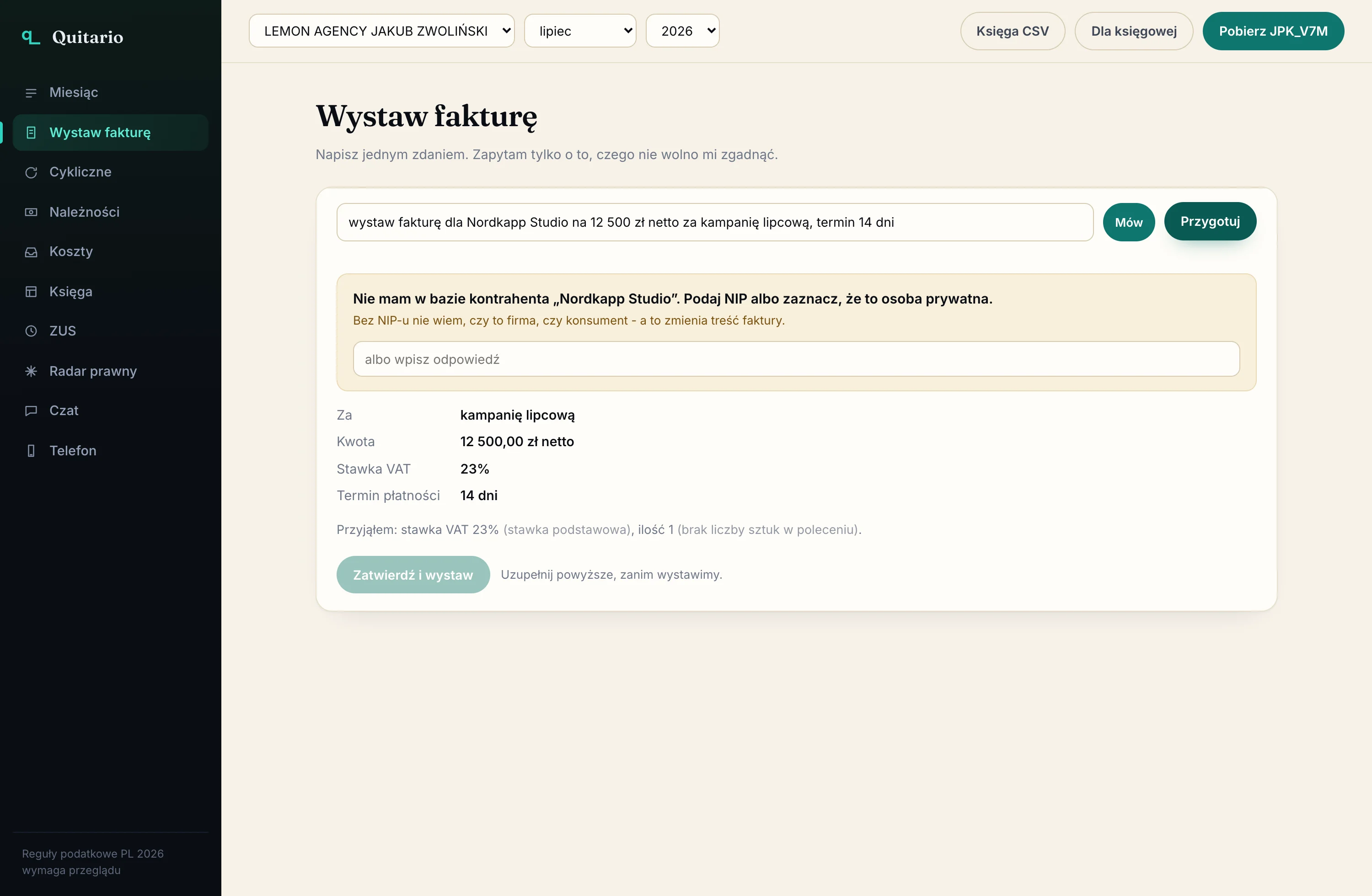Open the Koszty section
Viewport: 1372px width, 896px height.
click(x=111, y=252)
